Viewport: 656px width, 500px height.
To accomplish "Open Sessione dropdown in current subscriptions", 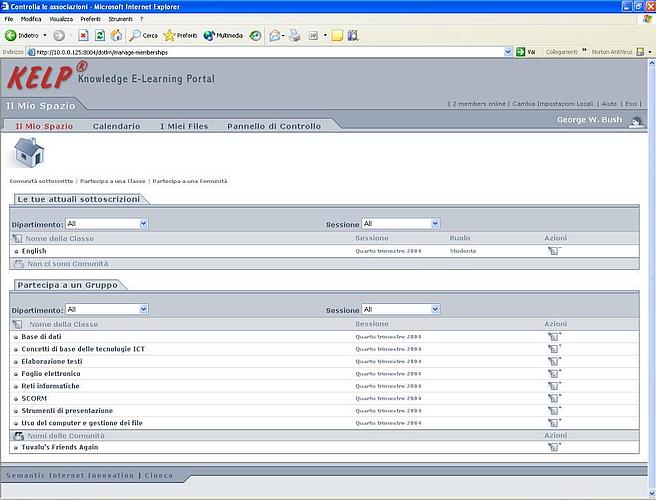I will (400, 224).
